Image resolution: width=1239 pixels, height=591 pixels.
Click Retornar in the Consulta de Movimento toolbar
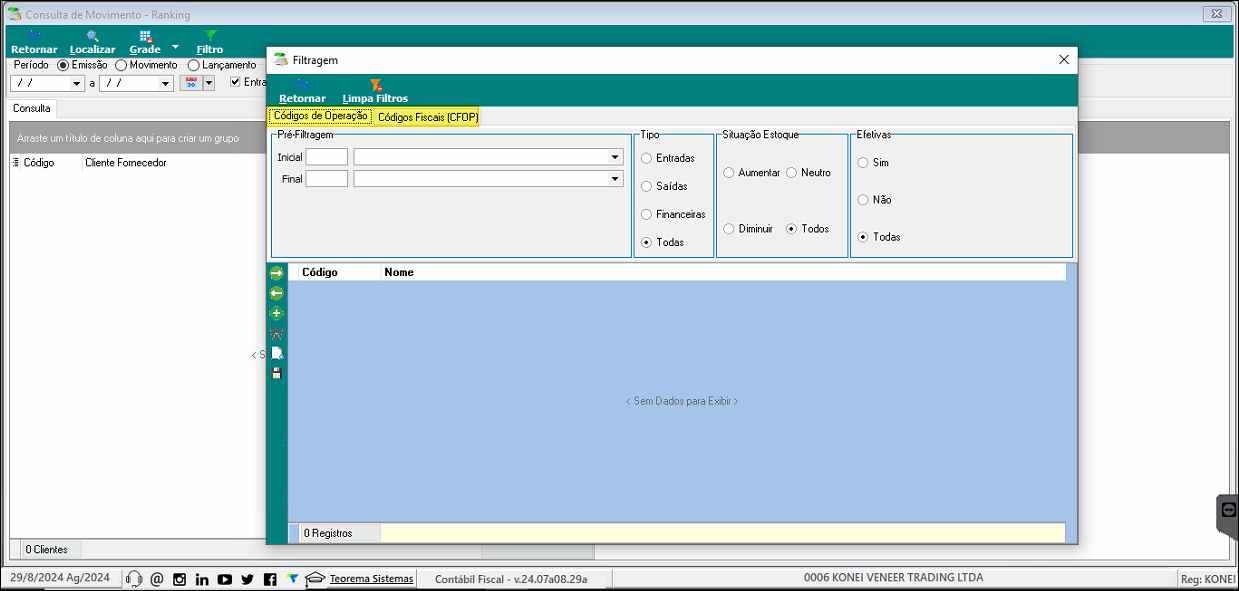[34, 42]
